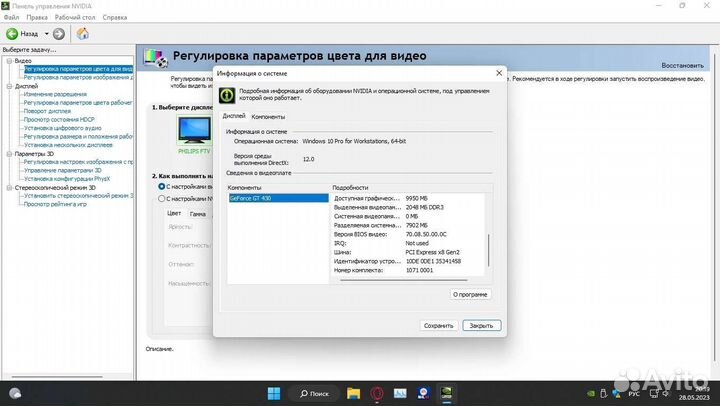Select radio option С настройками N…
This screenshot has width=720, height=406.
[x=161, y=198]
